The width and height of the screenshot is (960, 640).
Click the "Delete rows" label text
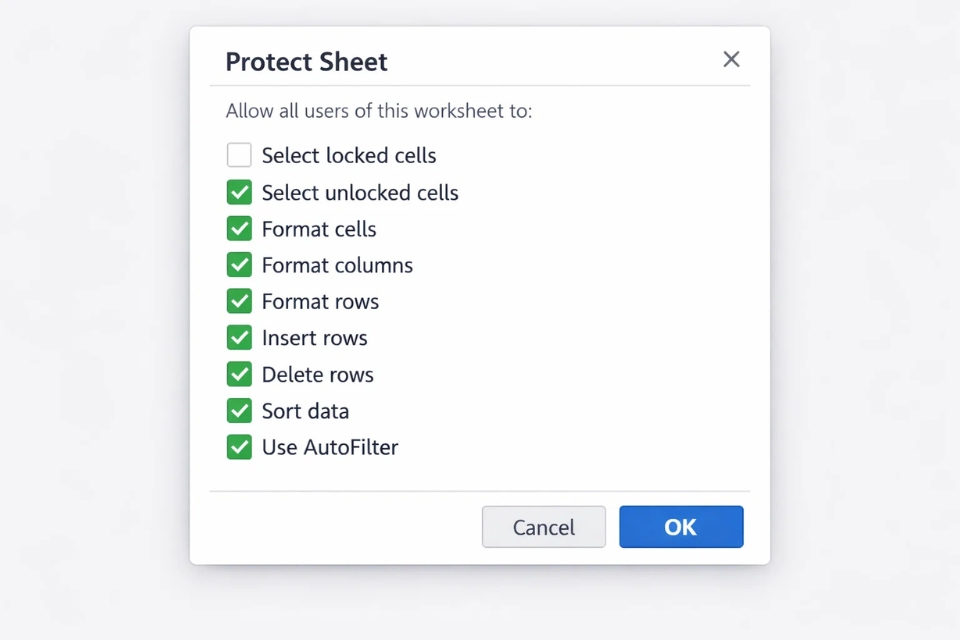coord(317,375)
